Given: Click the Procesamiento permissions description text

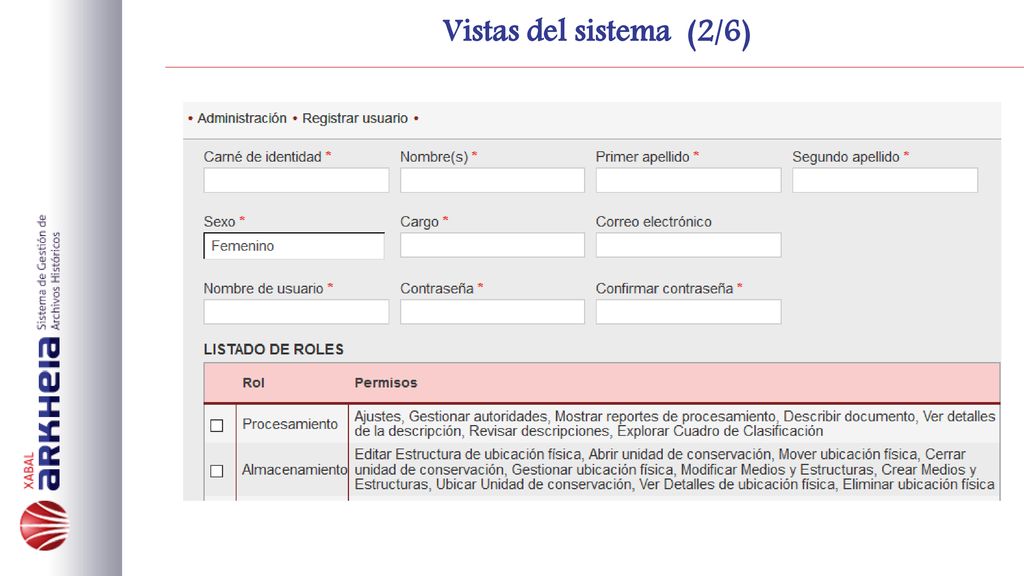Looking at the screenshot, I should pyautogui.click(x=675, y=424).
